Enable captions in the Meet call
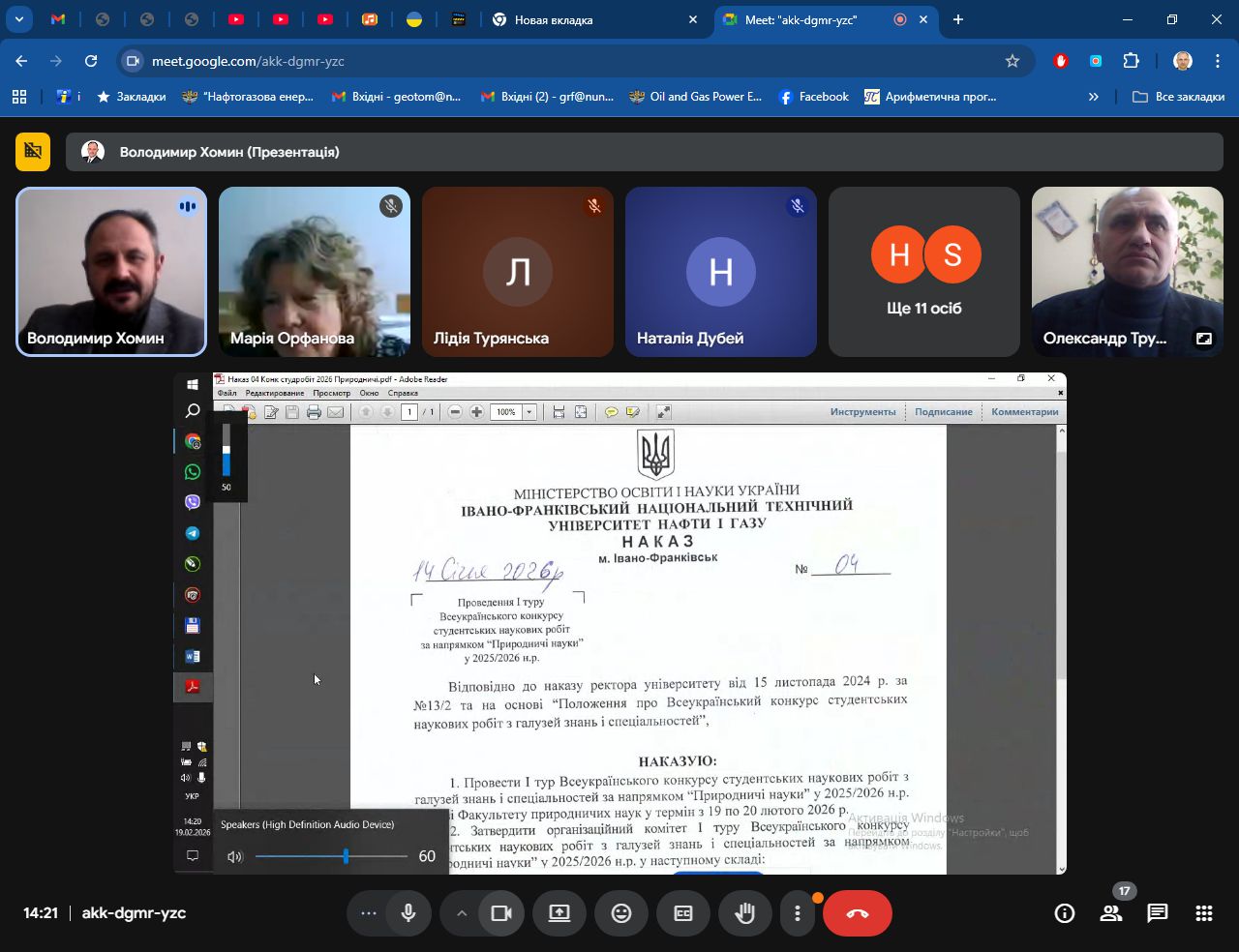This screenshot has width=1239, height=952. pyautogui.click(x=682, y=912)
